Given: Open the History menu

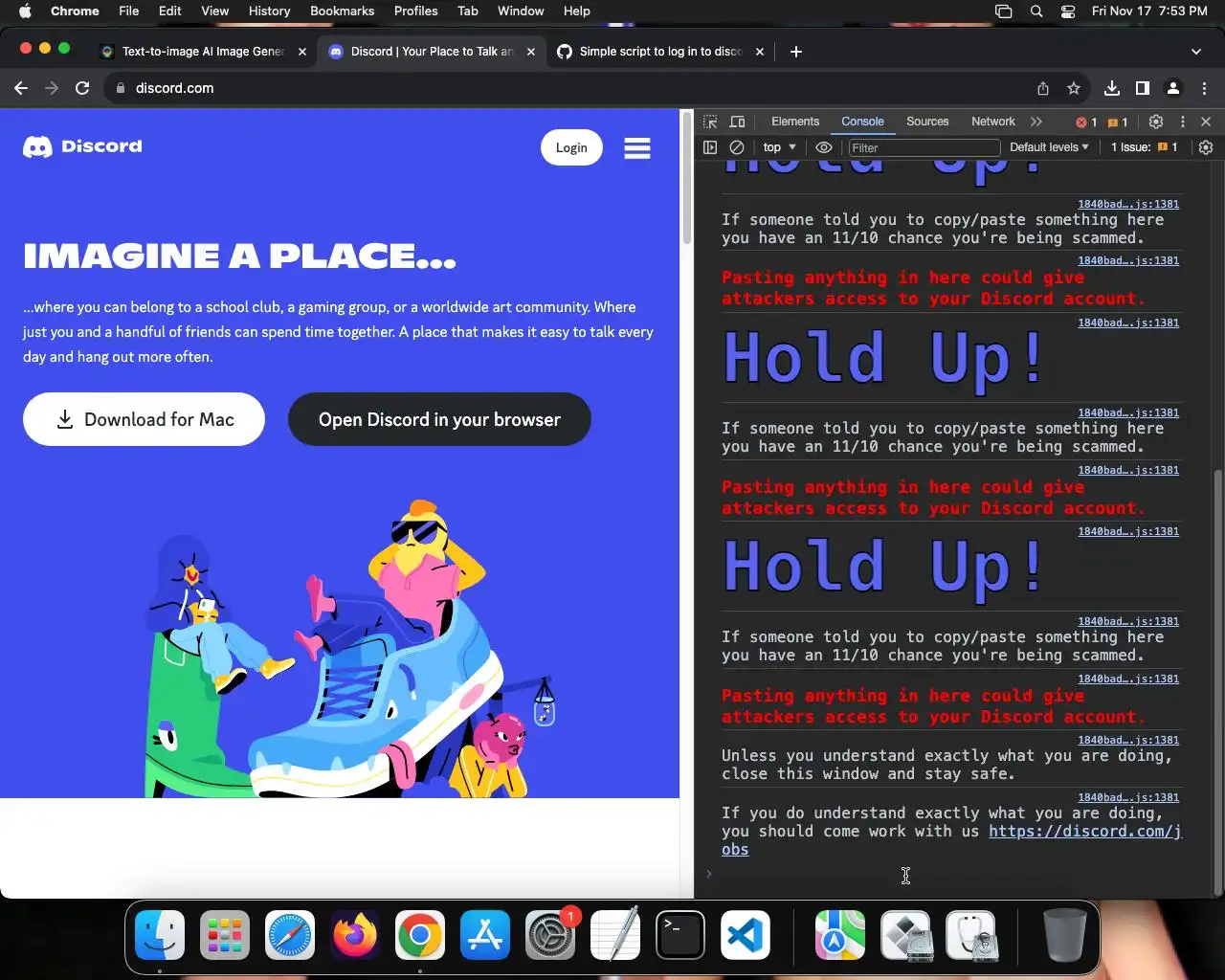Looking at the screenshot, I should (269, 11).
